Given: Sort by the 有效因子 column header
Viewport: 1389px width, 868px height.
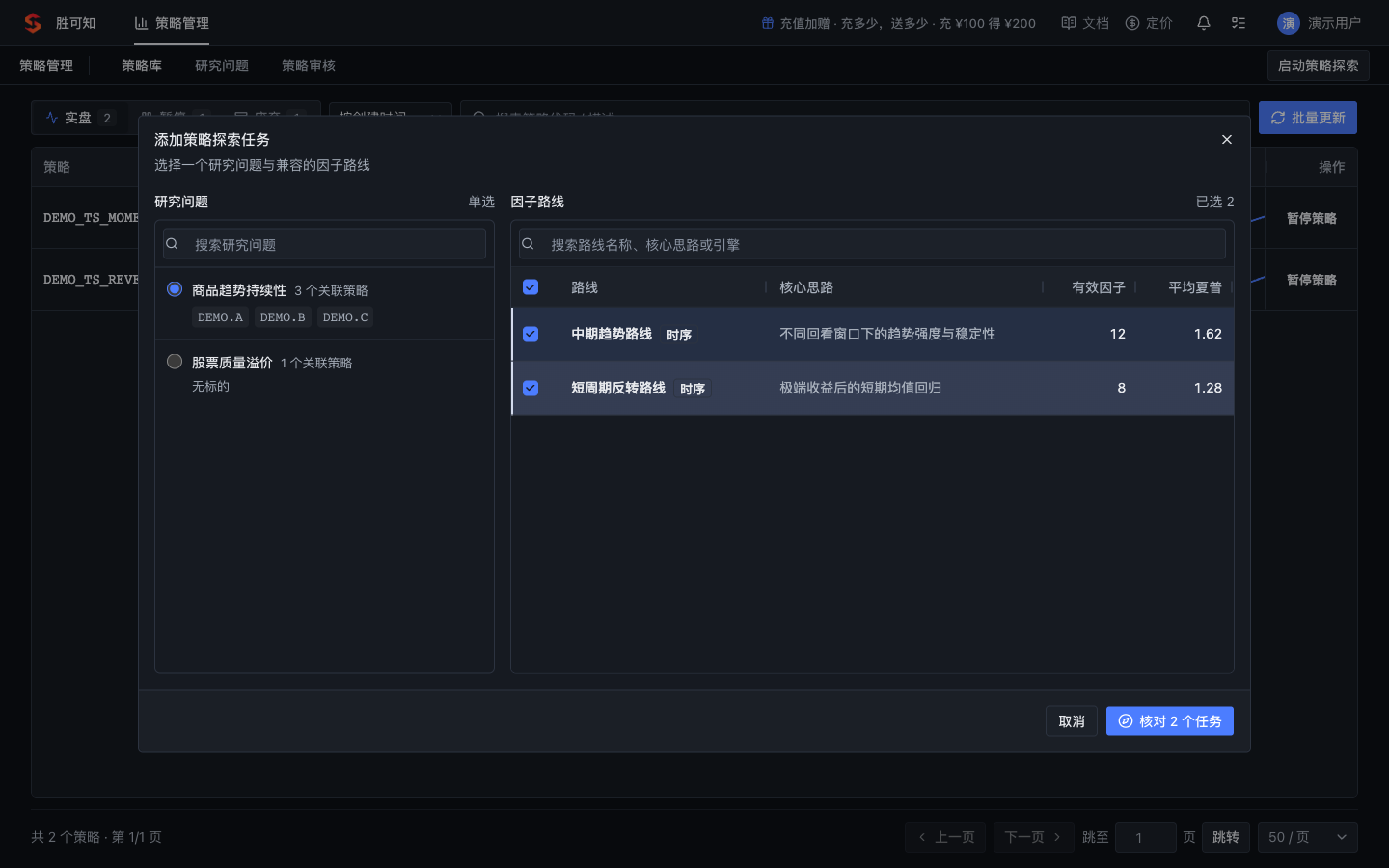Looking at the screenshot, I should point(1098,287).
